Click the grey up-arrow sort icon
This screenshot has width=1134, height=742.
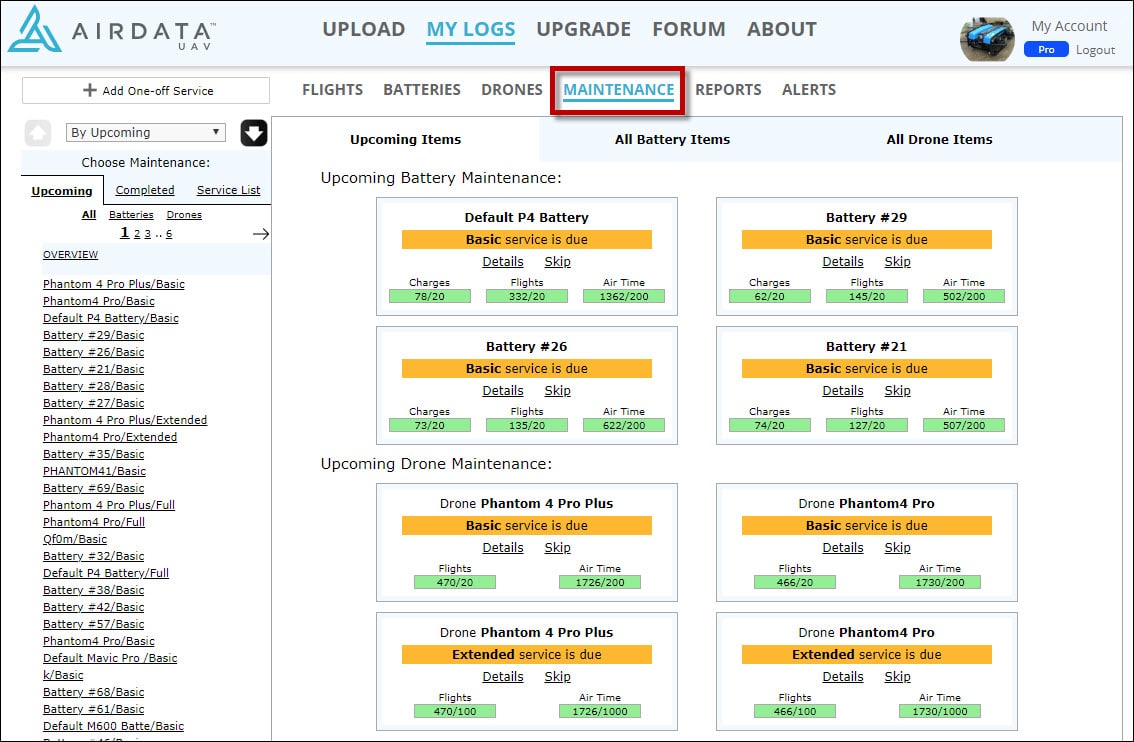pos(38,133)
